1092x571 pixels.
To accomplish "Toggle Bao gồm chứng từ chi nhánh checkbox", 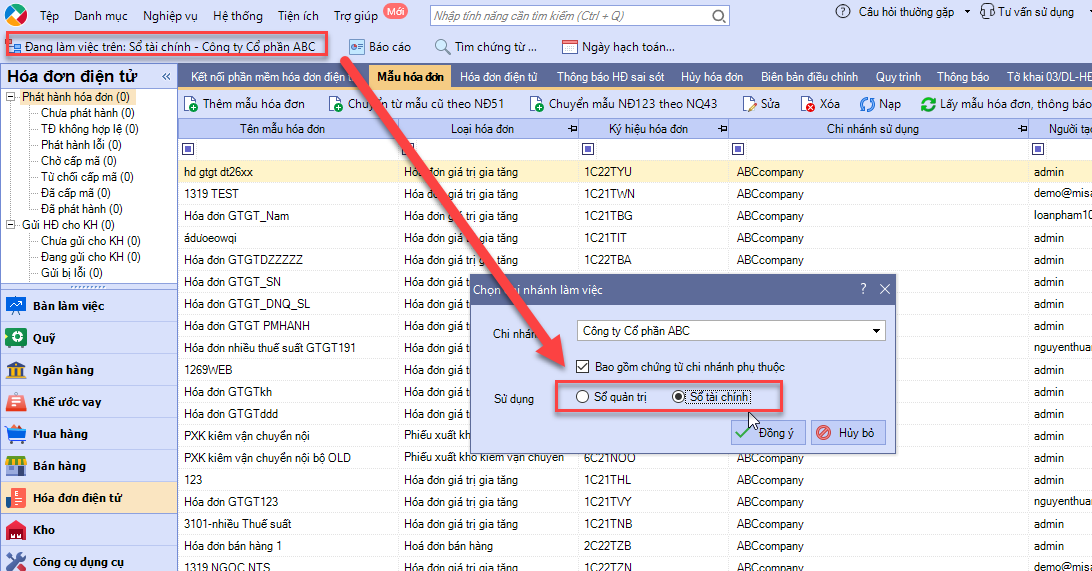I will pos(583,366).
